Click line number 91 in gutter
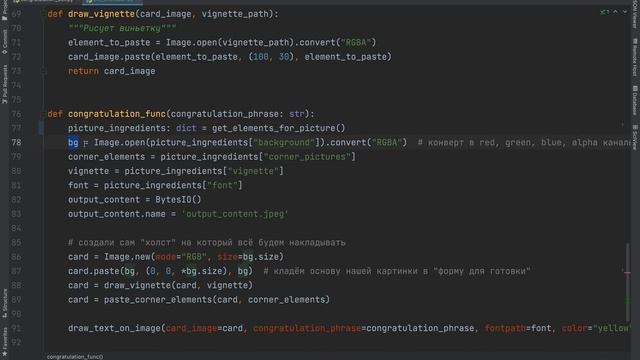The image size is (640, 360). coord(16,328)
